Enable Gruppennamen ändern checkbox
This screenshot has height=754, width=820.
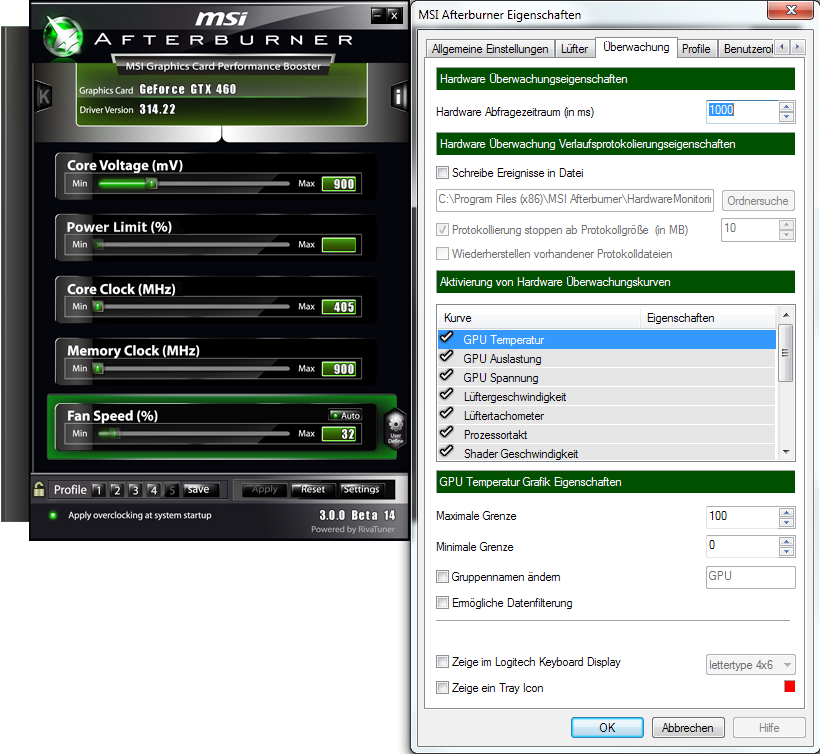[442, 577]
